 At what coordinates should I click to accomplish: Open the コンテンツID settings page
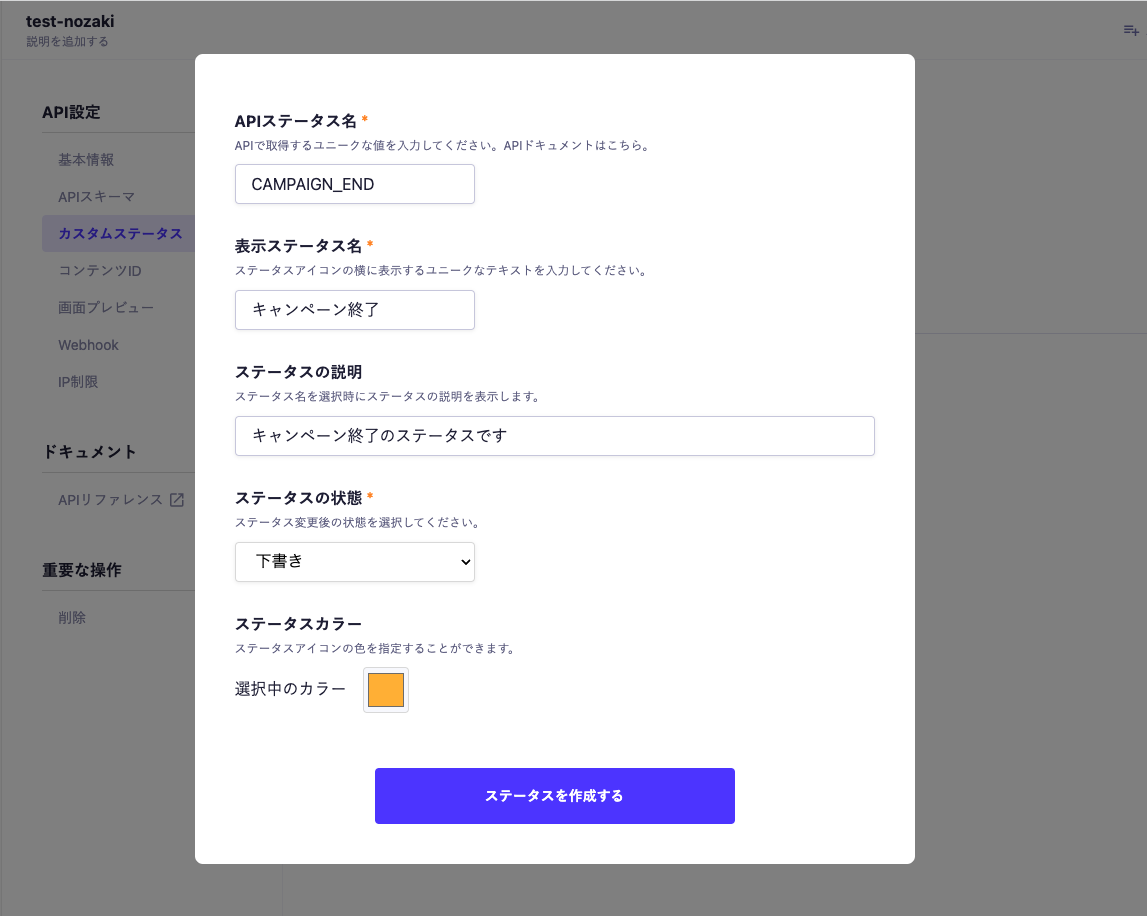click(100, 271)
